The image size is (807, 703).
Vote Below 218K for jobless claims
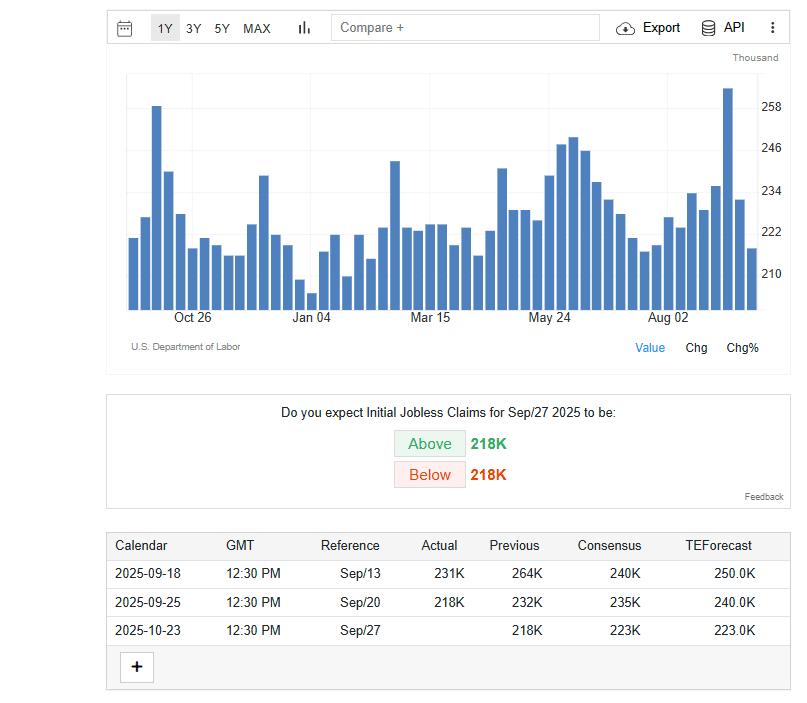coord(430,474)
